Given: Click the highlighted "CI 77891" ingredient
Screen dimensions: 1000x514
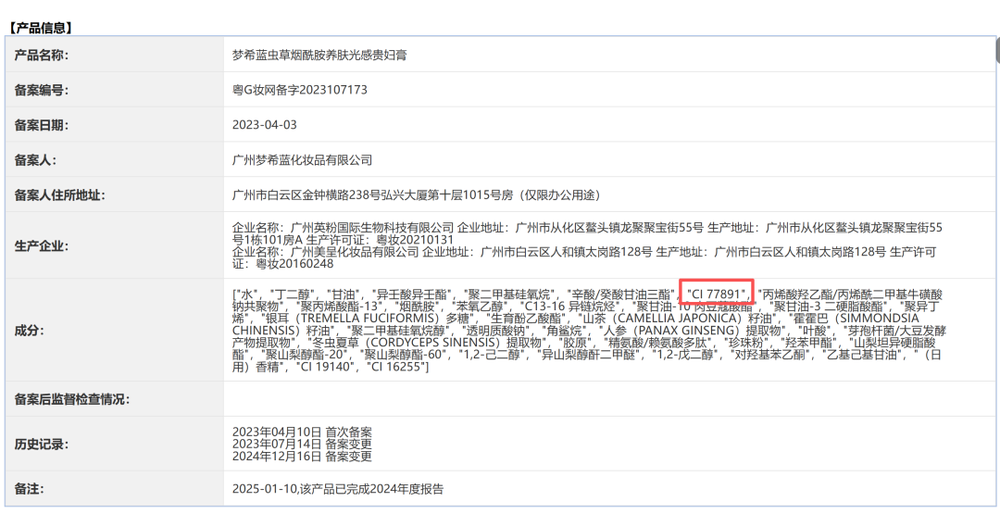Looking at the screenshot, I should pos(716,293).
